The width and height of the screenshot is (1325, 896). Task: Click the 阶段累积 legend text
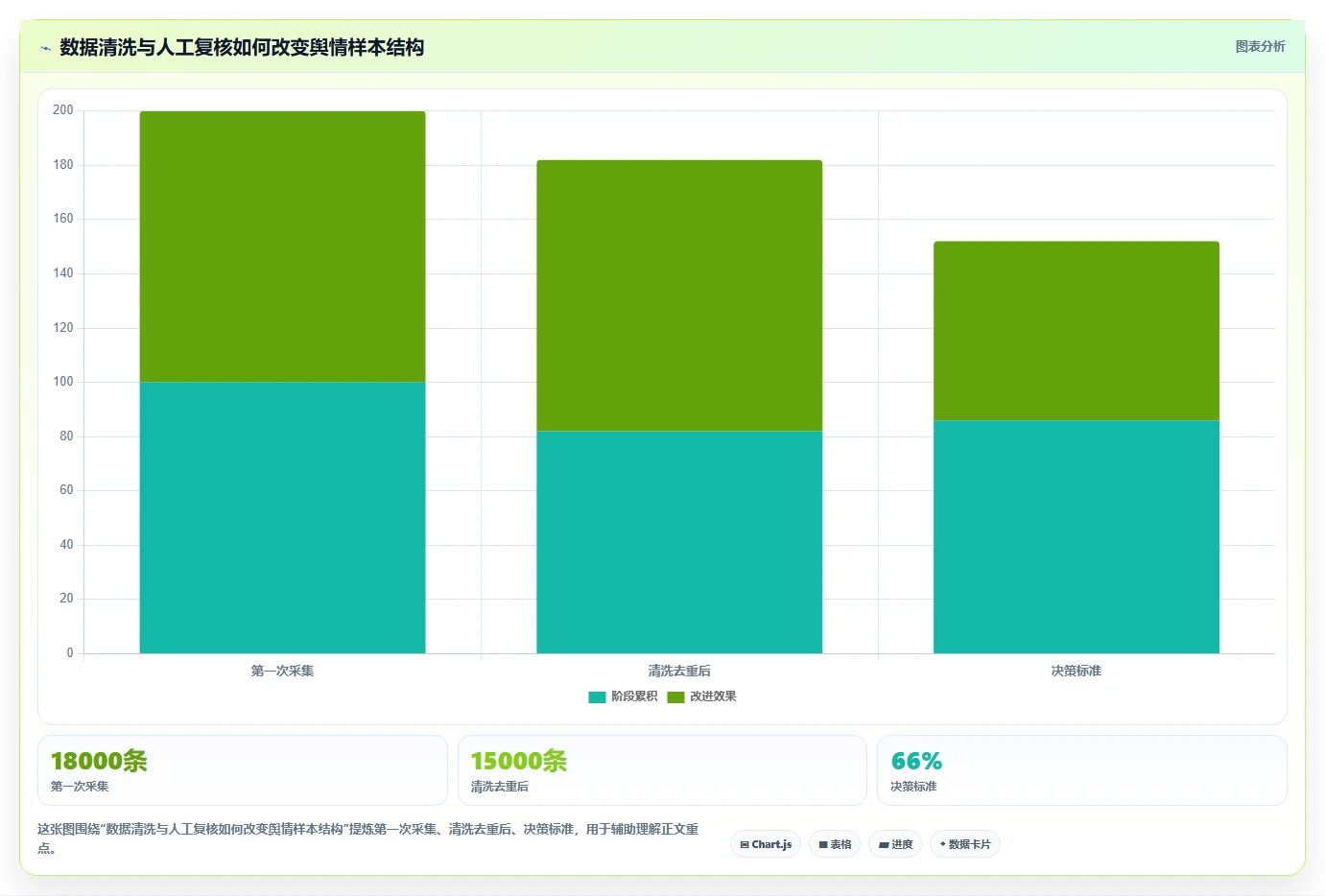[634, 696]
